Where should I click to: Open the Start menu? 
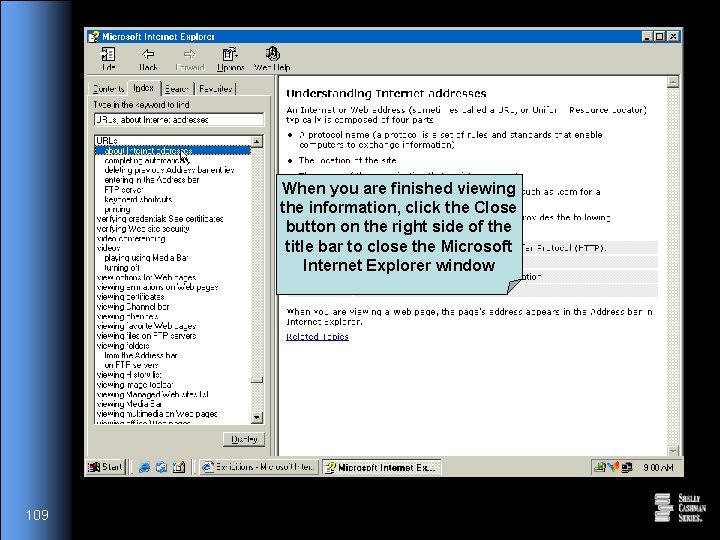point(106,467)
